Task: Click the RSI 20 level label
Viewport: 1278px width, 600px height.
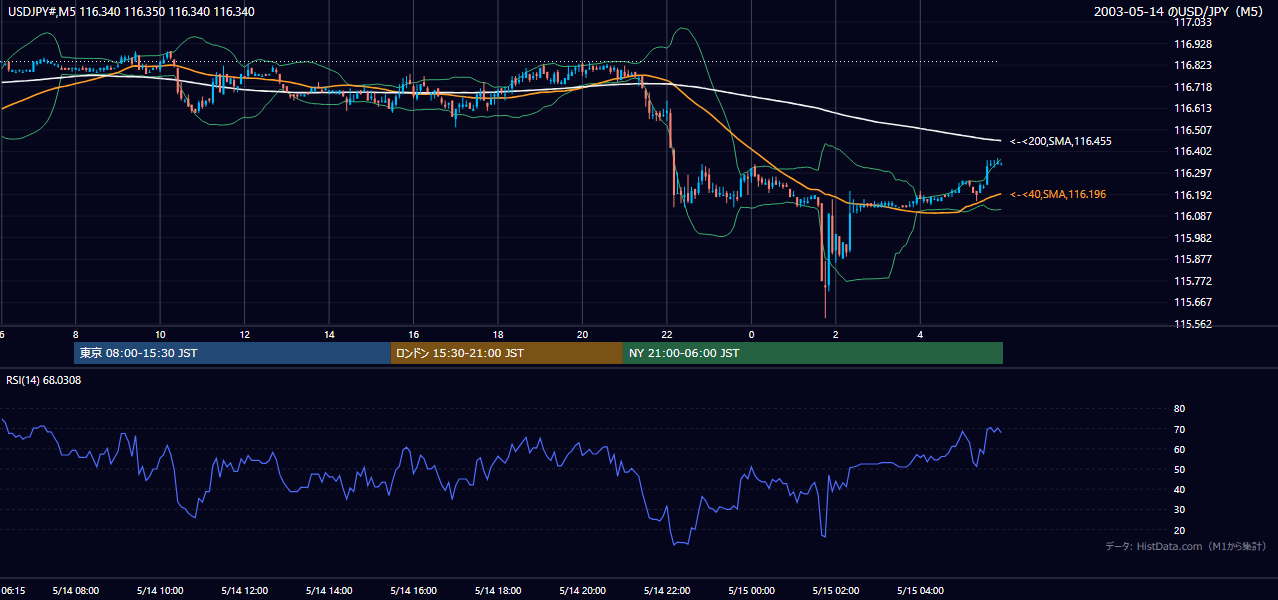Action: click(x=1179, y=530)
